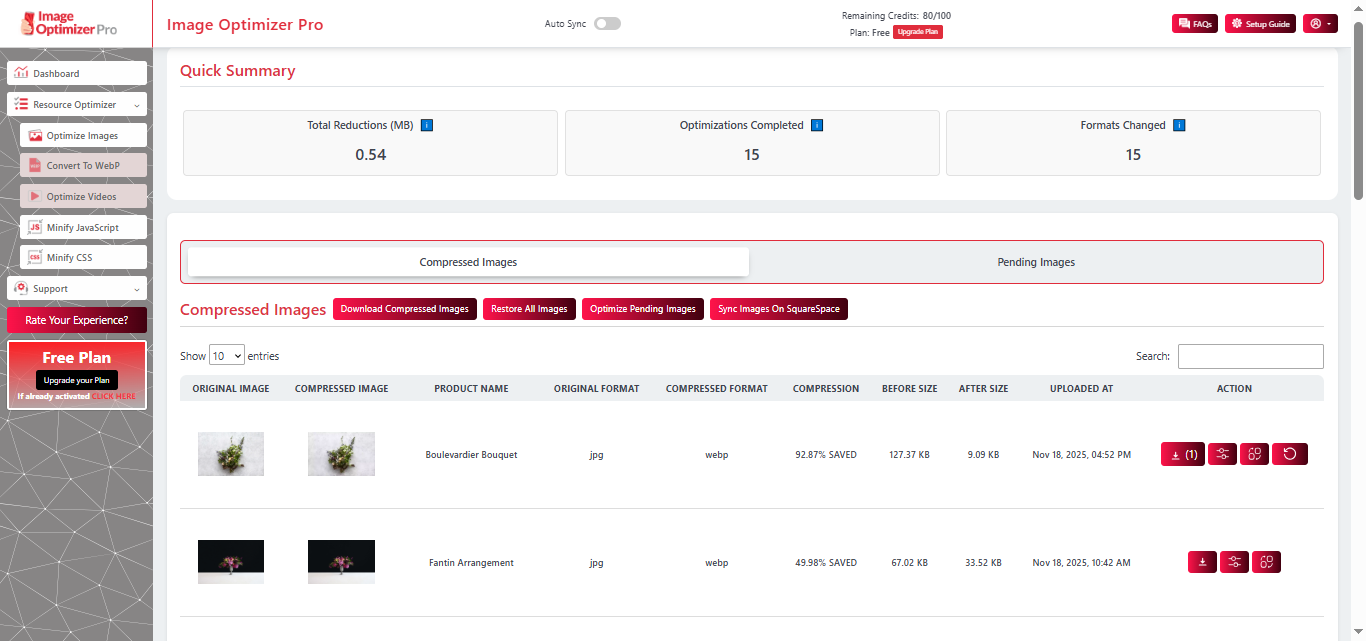Image resolution: width=1366 pixels, height=641 pixels.
Task: Click the Download Compressed Images button
Action: tap(404, 309)
